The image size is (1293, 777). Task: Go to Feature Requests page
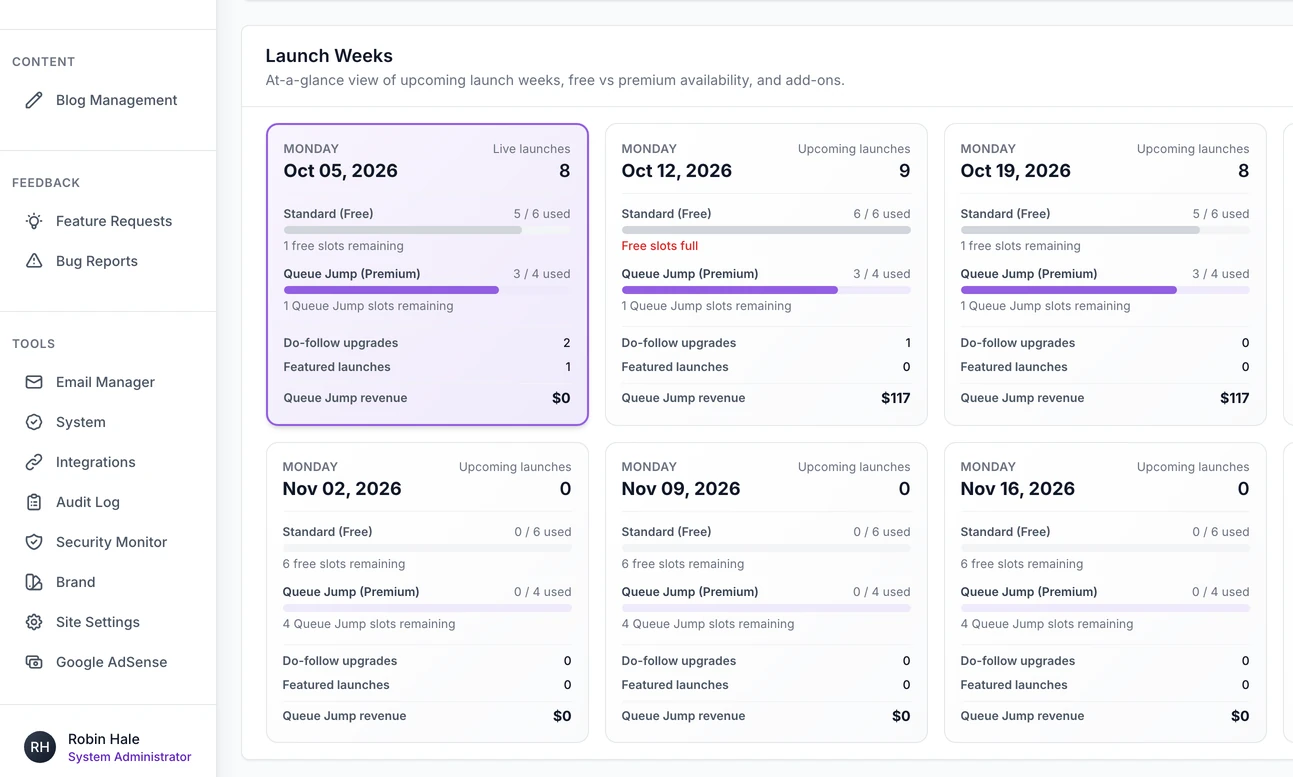coord(108,221)
